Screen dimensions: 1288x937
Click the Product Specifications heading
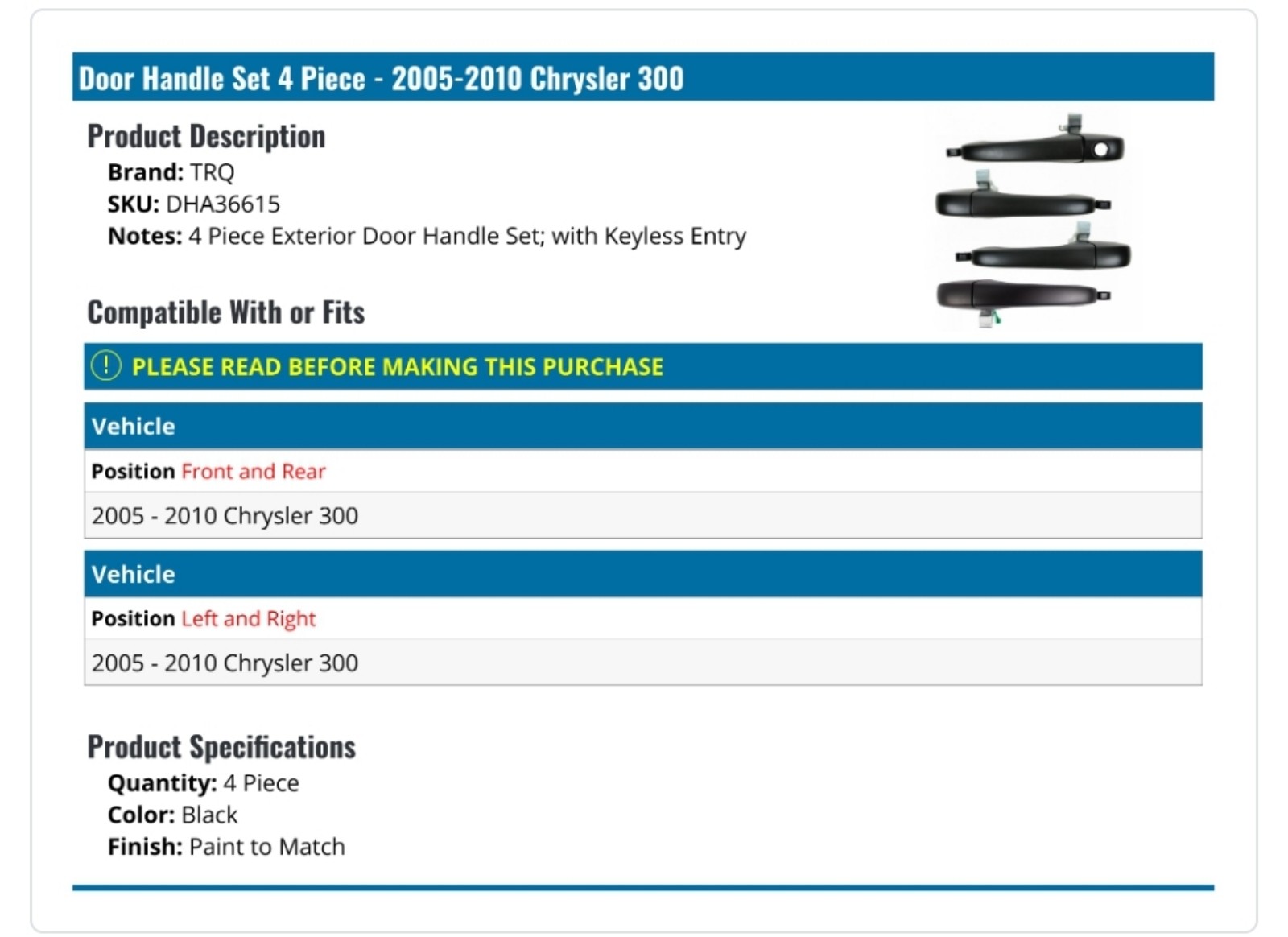click(x=221, y=747)
